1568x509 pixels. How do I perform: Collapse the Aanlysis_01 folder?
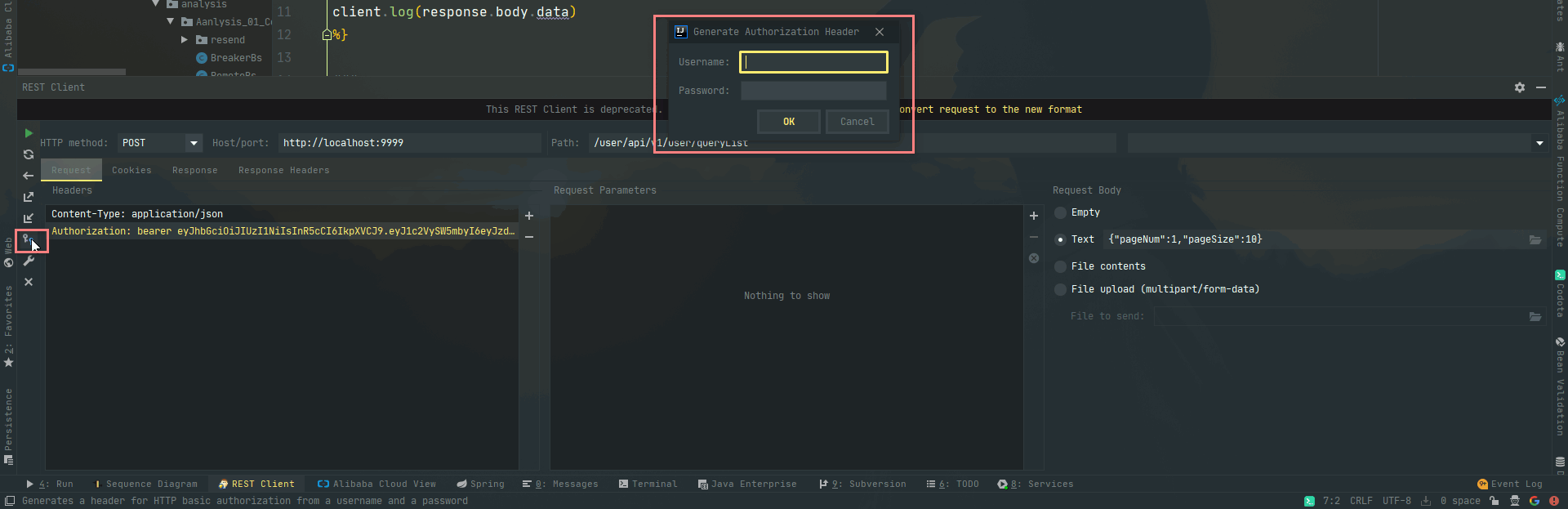click(x=170, y=22)
